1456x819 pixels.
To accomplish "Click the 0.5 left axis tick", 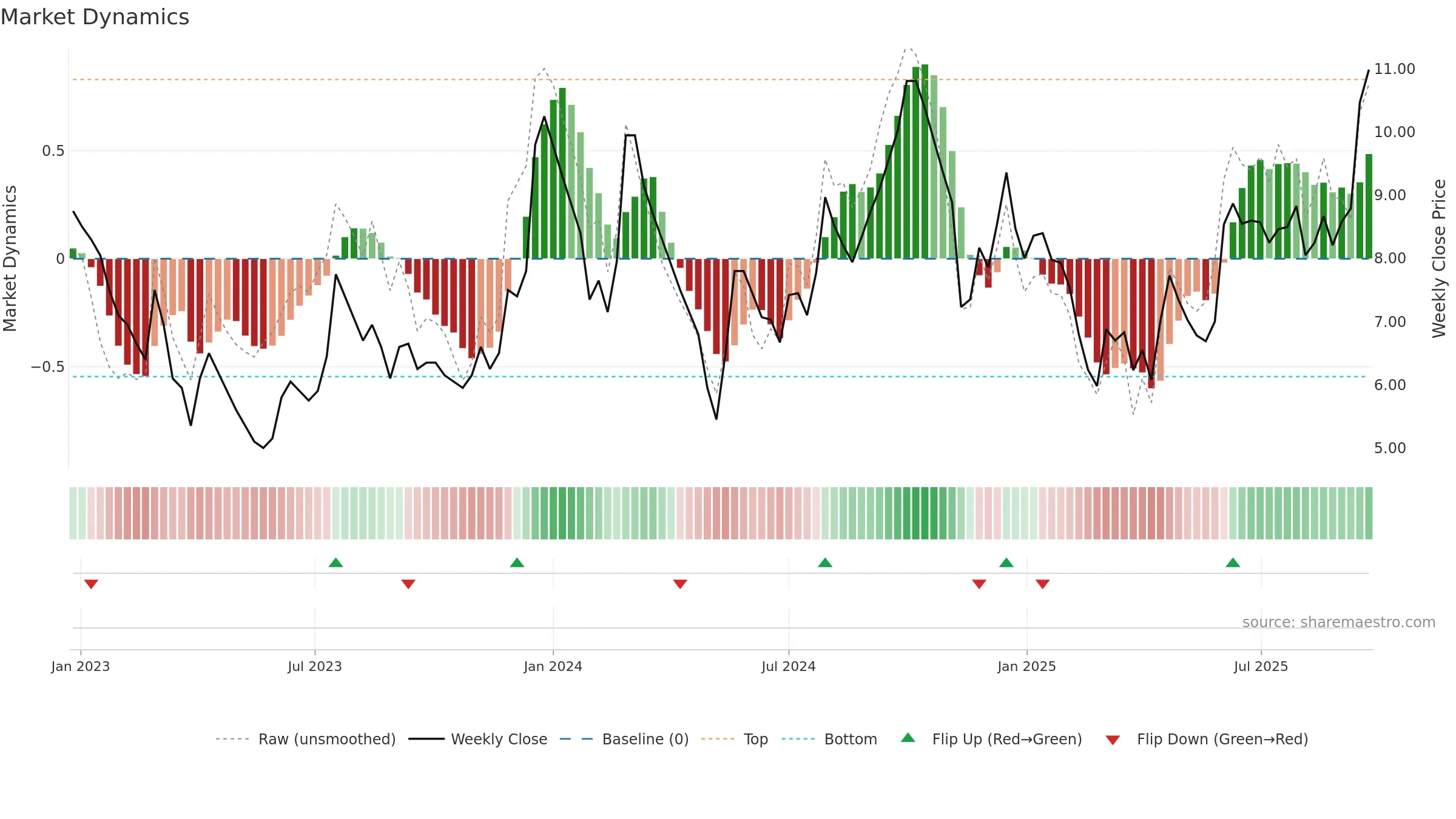I will [53, 150].
